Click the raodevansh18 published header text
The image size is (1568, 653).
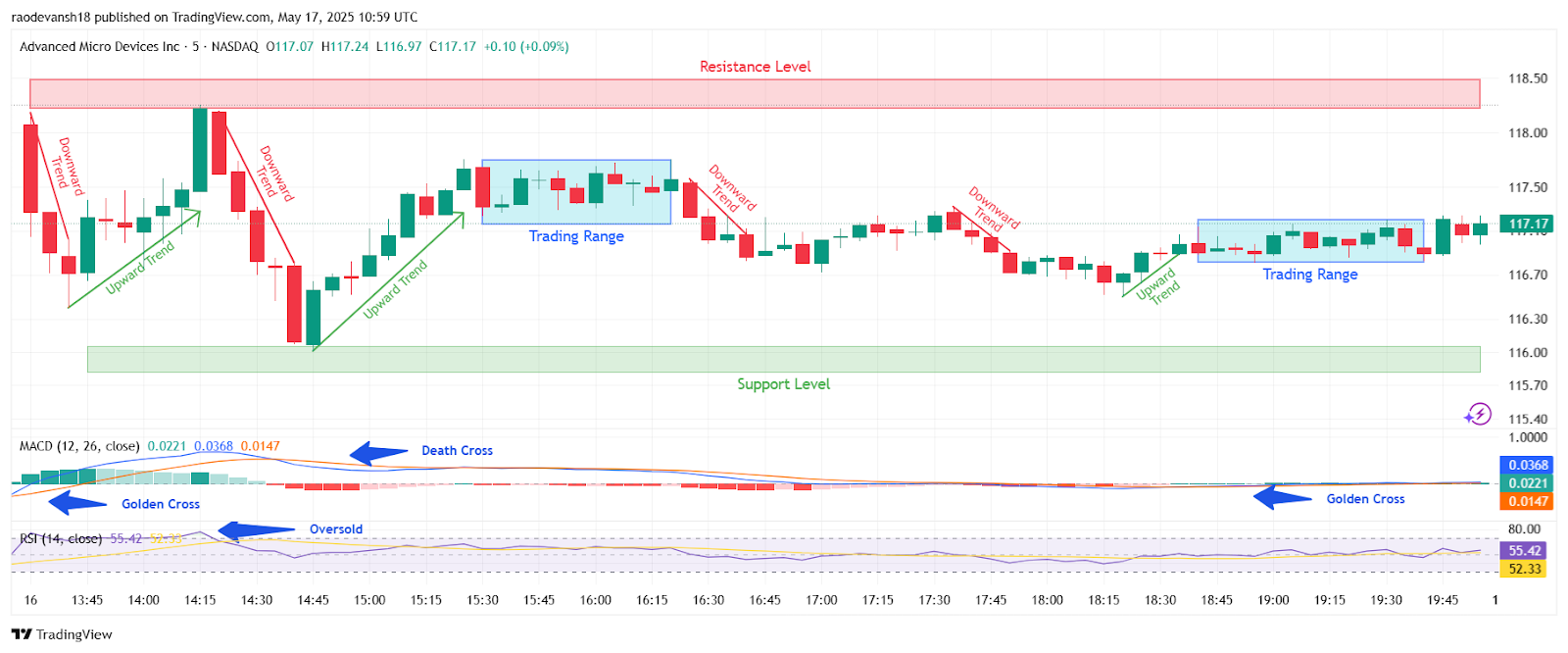(215, 17)
